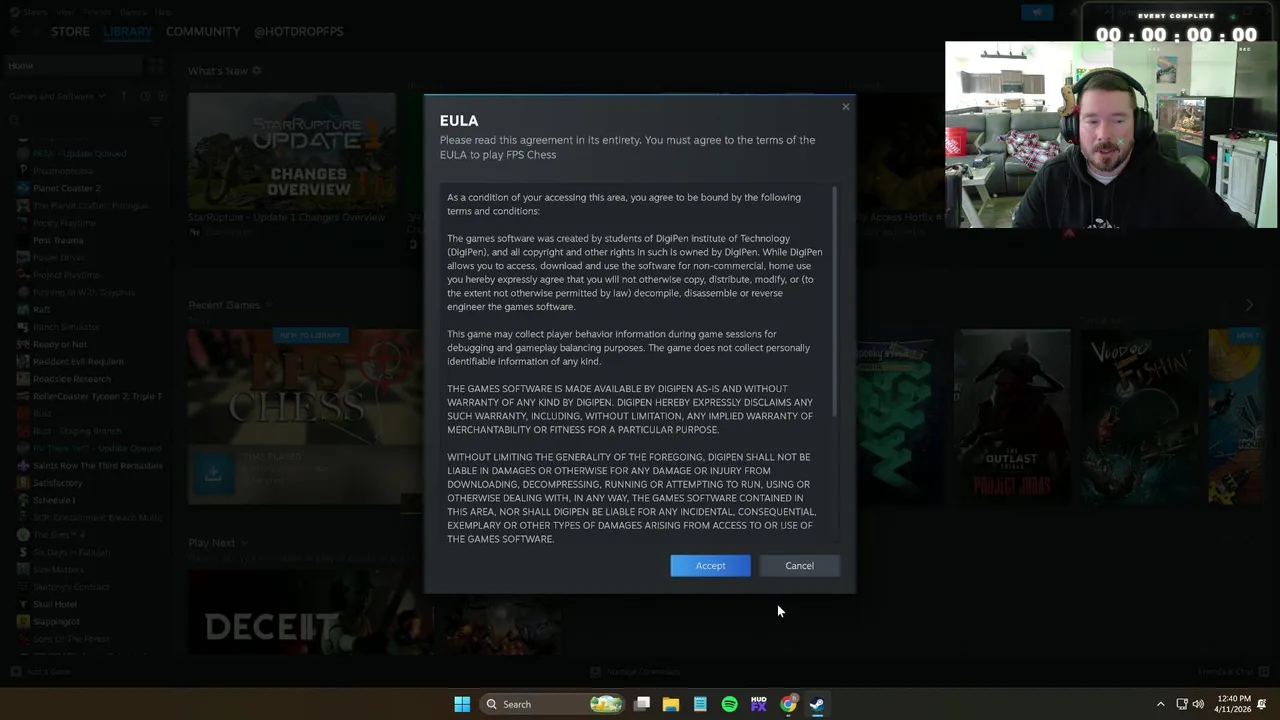
Task: Open the Voodoo Fishin' game cover
Action: [1139, 416]
